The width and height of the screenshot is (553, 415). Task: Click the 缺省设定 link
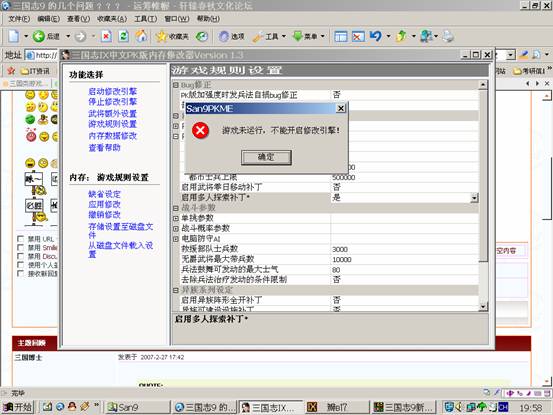tap(104, 194)
